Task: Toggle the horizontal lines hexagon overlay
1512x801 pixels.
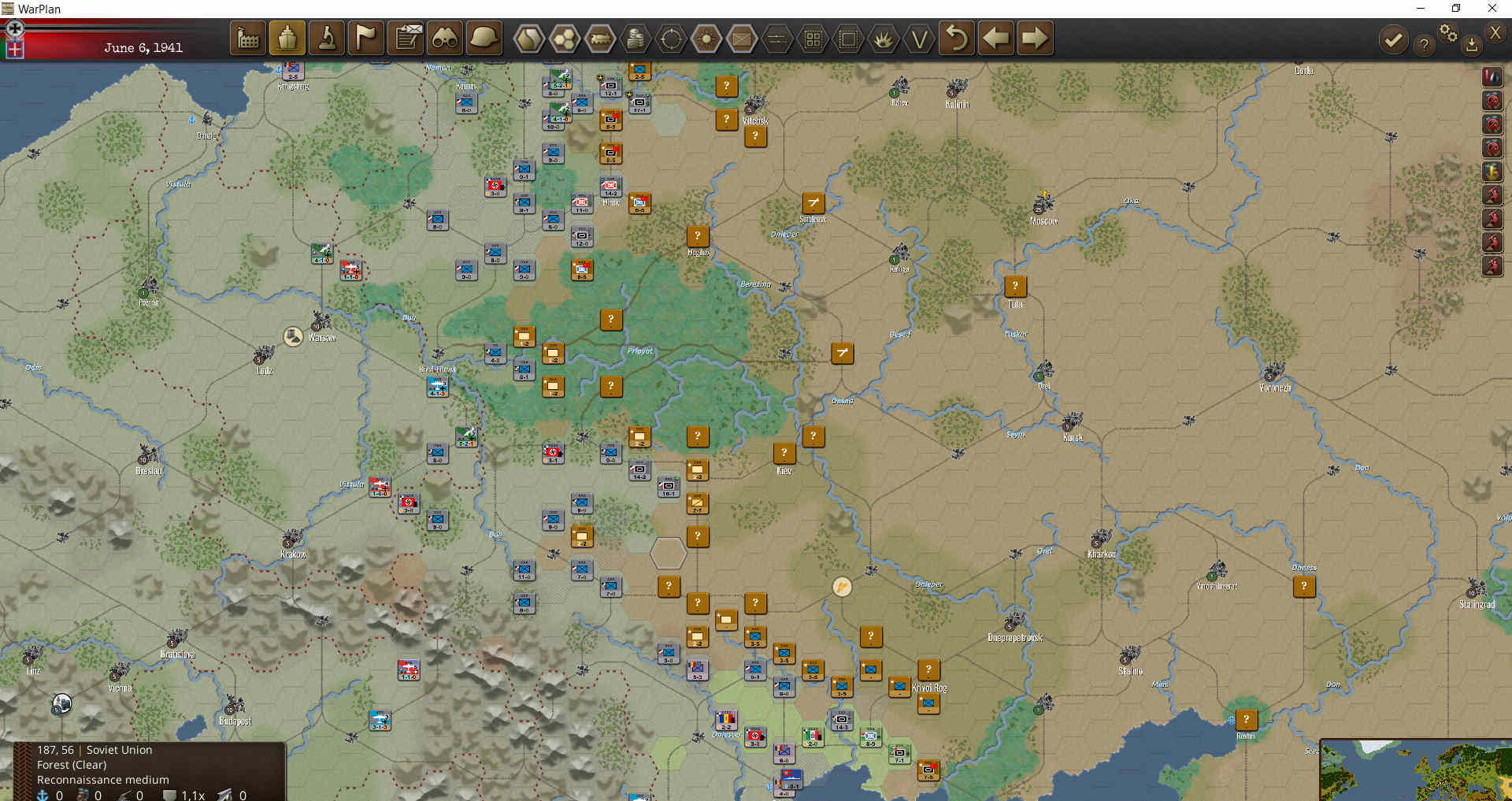Action: (x=777, y=39)
